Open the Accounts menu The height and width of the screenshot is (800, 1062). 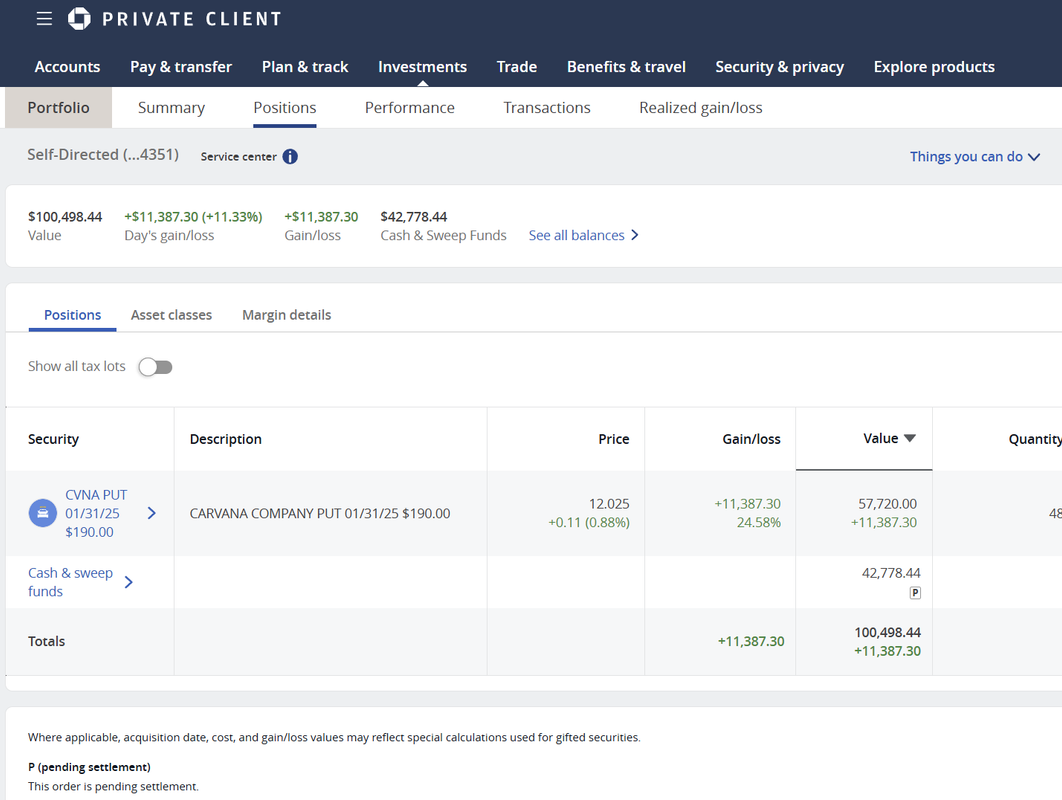(67, 67)
